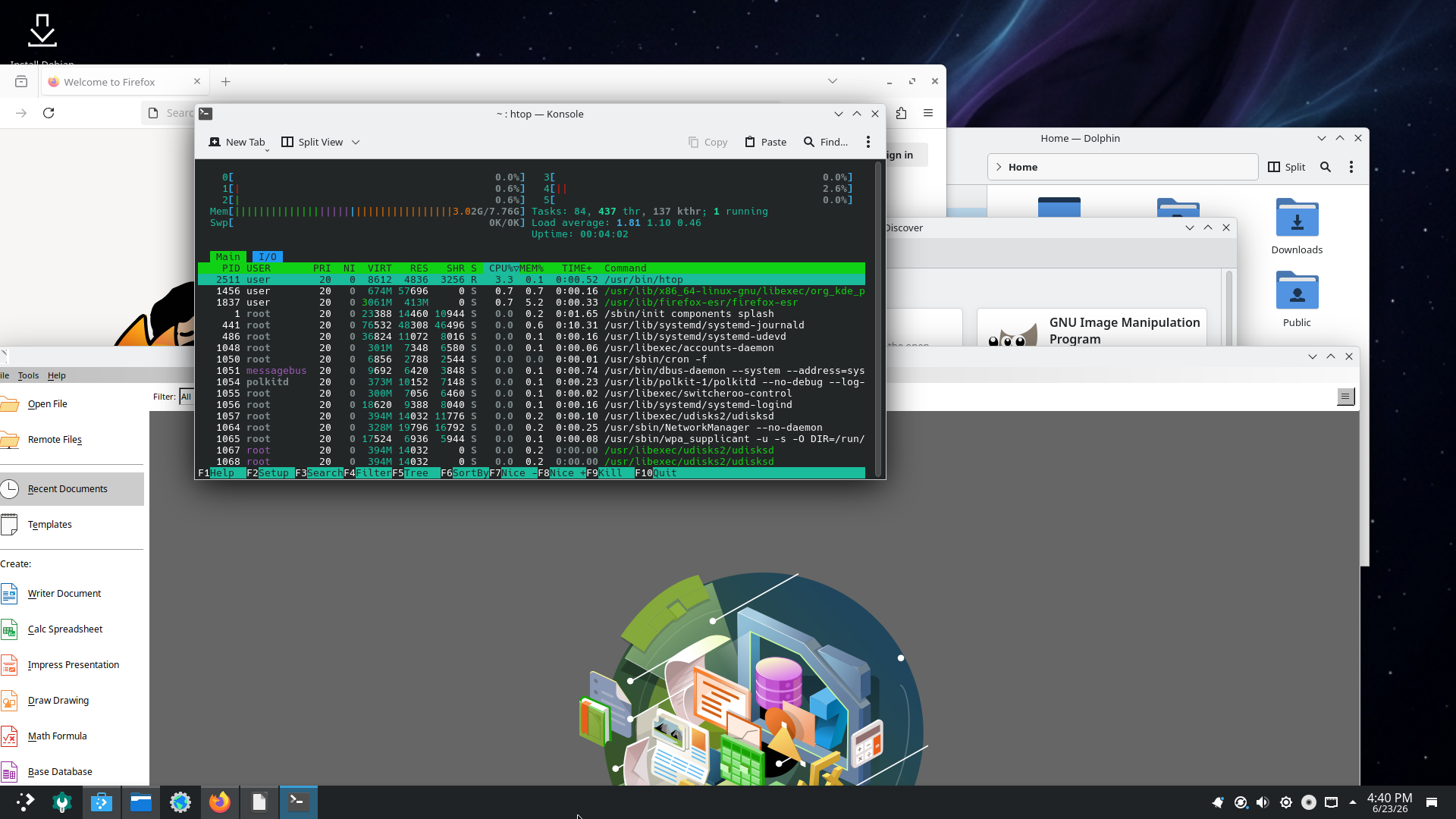The height and width of the screenshot is (819, 1456).
Task: Open the Filter All combo box
Action: click(x=187, y=397)
